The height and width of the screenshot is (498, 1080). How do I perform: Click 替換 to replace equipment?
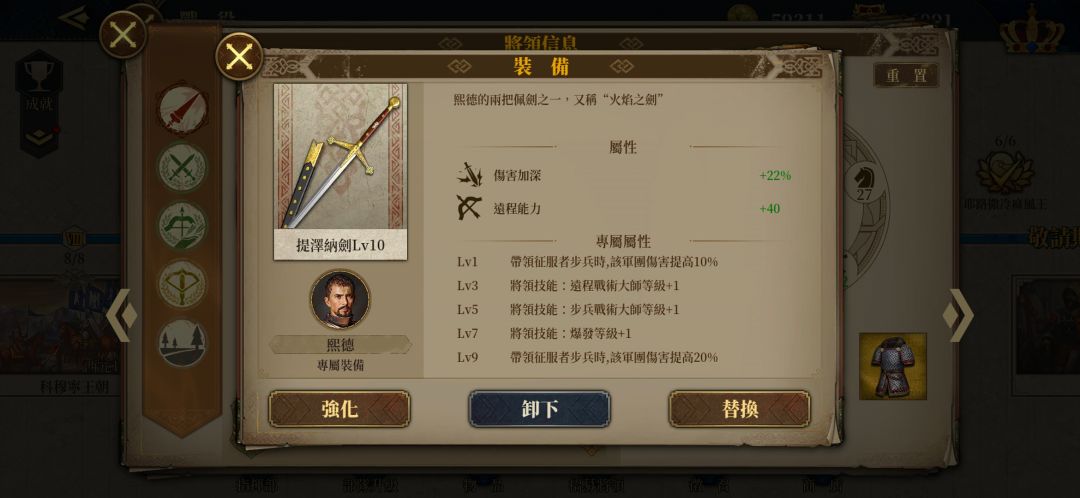740,409
